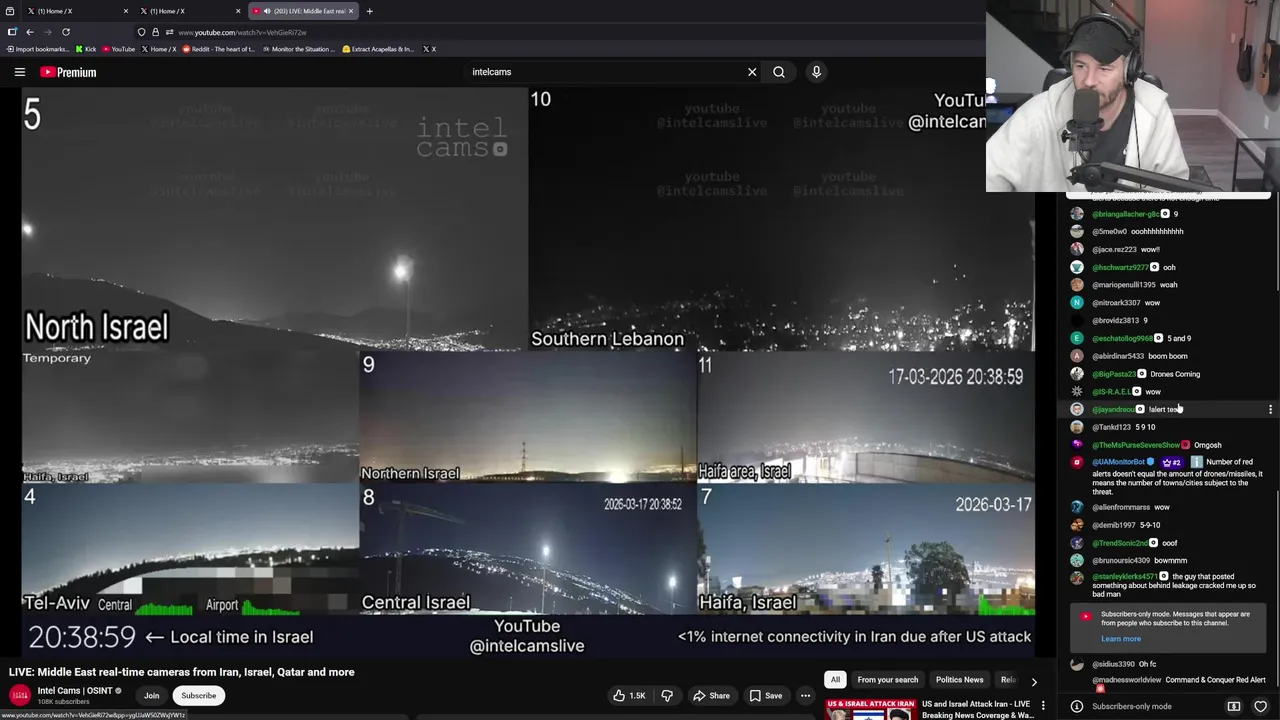This screenshot has width=1280, height=720.
Task: Click the Southern Lebanon camera 10 feed
Action: pyautogui.click(x=782, y=220)
